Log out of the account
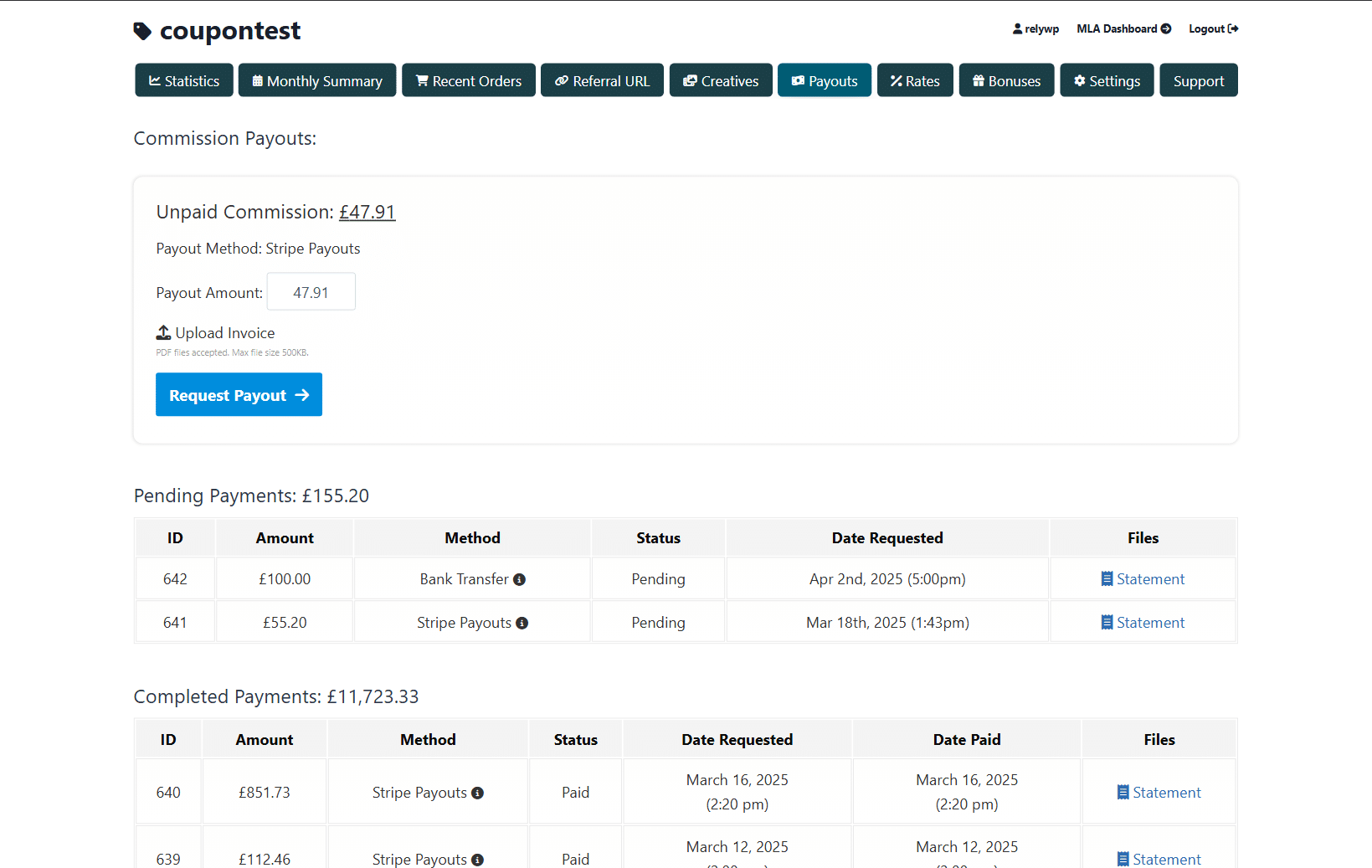The height and width of the screenshot is (868, 1372). (x=1213, y=28)
